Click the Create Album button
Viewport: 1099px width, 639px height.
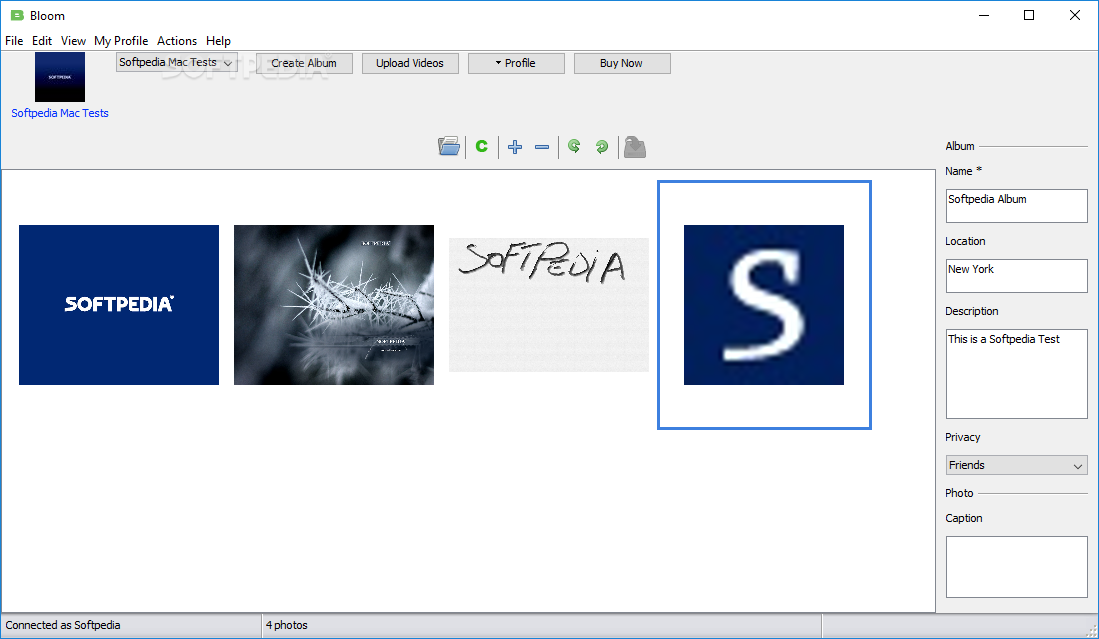click(x=304, y=63)
